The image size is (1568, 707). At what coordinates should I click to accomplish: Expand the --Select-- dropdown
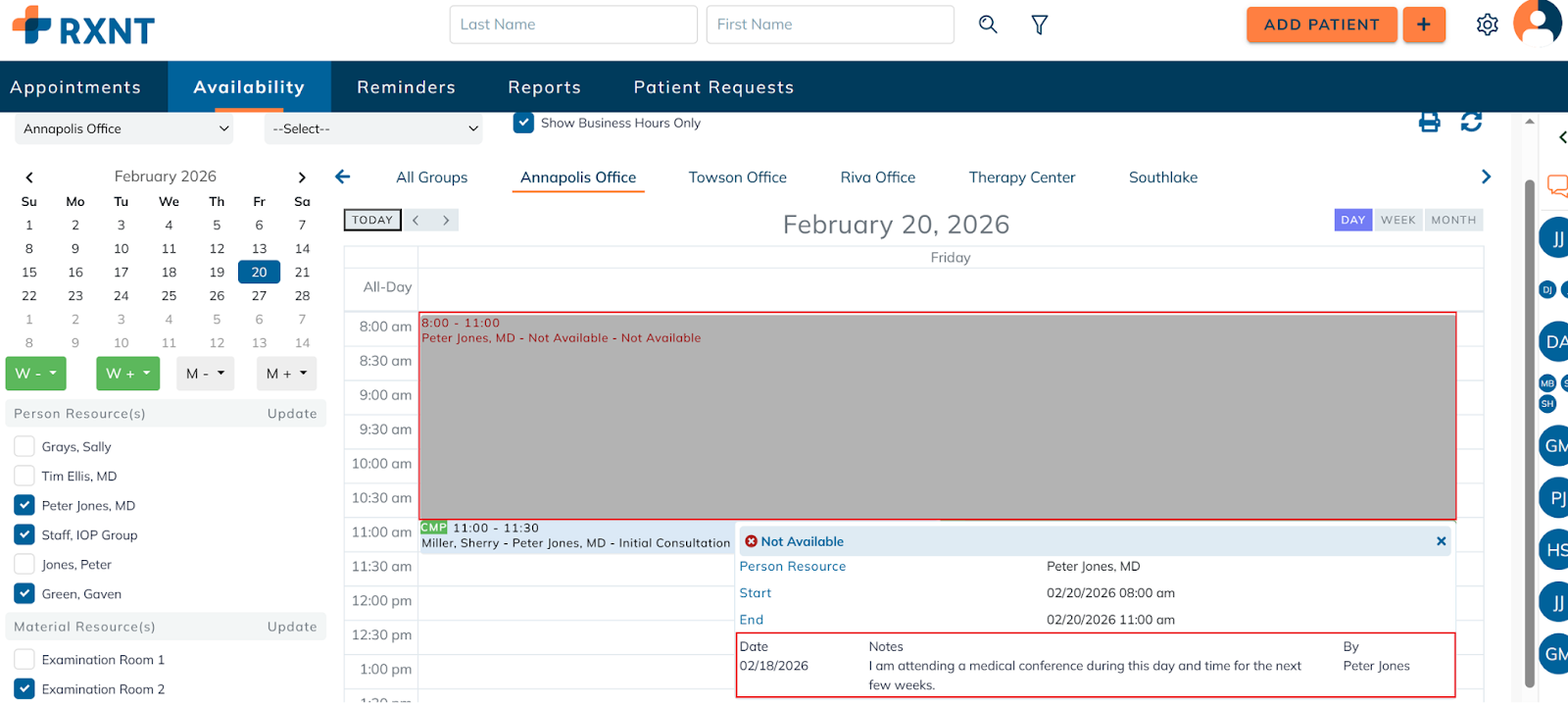pyautogui.click(x=374, y=128)
